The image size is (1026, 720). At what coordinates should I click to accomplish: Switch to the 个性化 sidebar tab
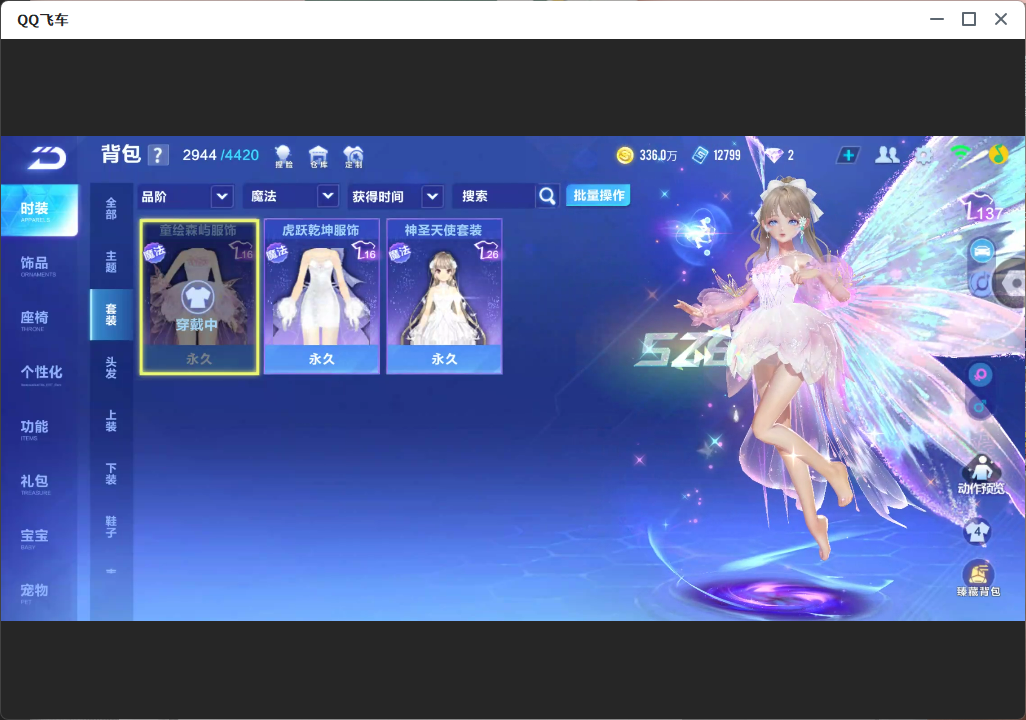[x=39, y=374]
